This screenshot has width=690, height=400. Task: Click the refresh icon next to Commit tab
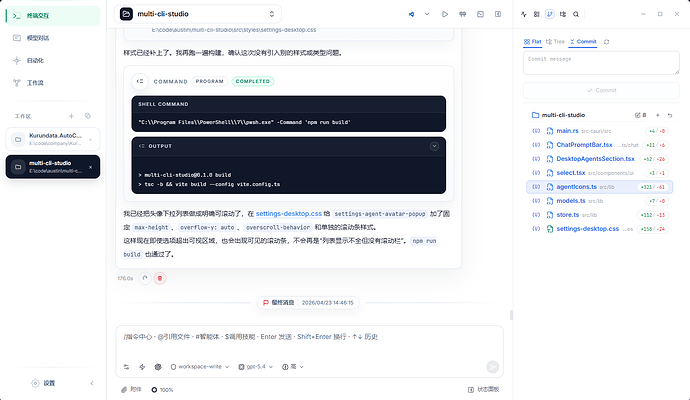pyautogui.click(x=606, y=42)
